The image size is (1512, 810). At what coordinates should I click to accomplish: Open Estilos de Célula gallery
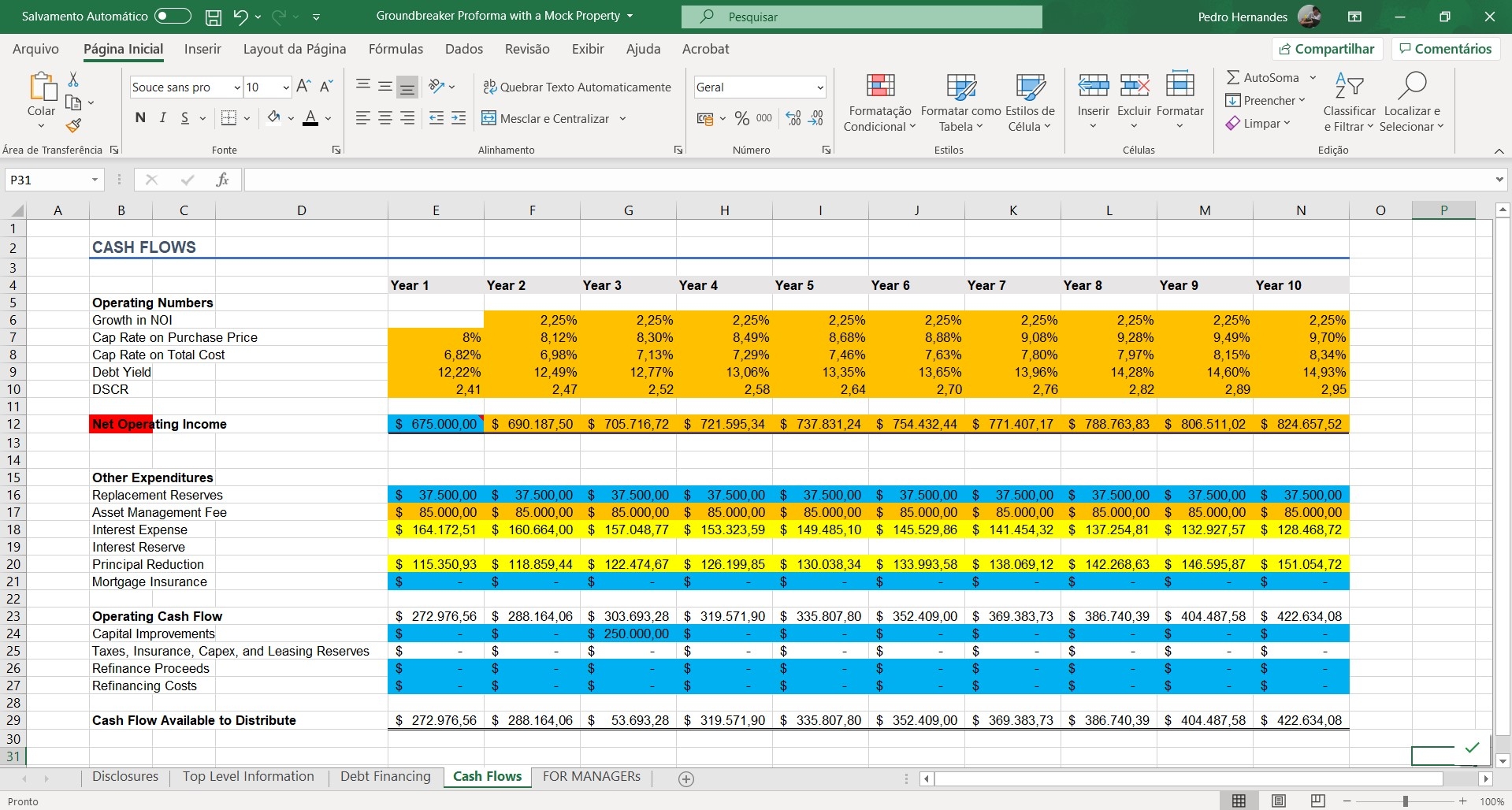click(1029, 101)
